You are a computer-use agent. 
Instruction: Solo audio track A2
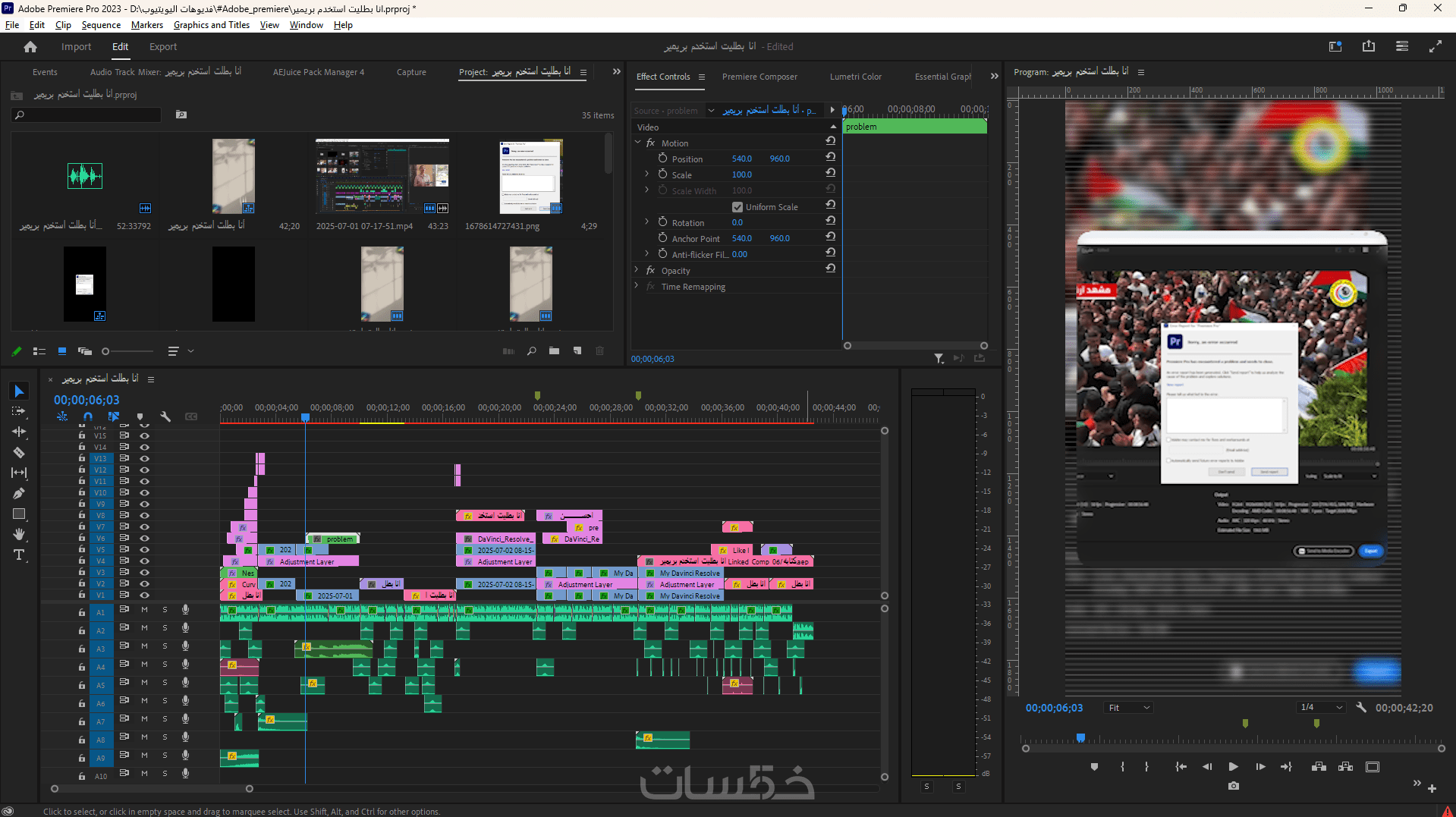tap(165, 628)
